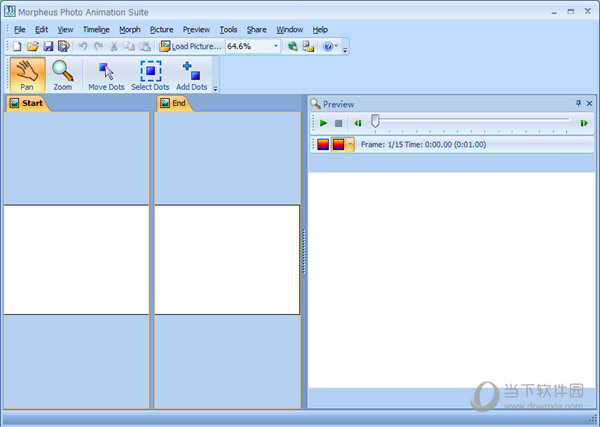Switch to the End picture tab
This screenshot has width=600, height=427.
tap(173, 103)
